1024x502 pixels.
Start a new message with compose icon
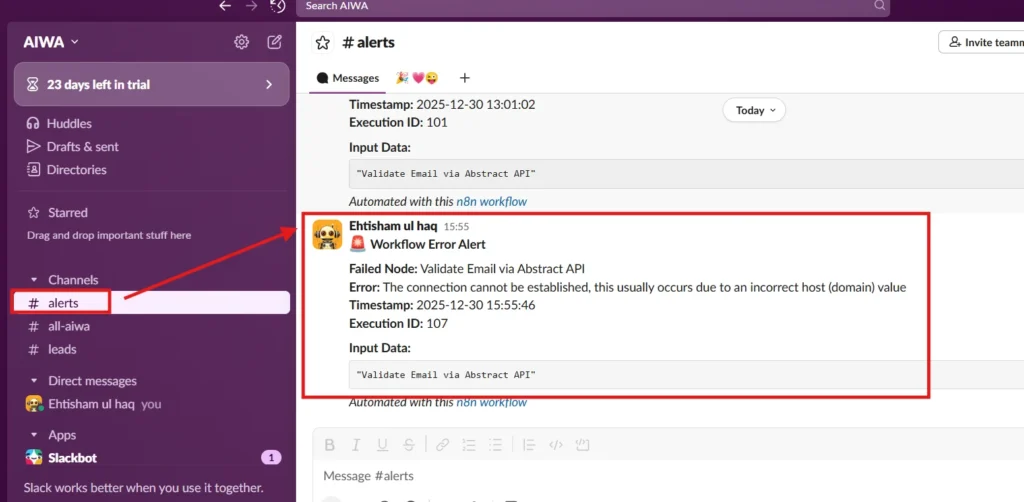click(275, 42)
